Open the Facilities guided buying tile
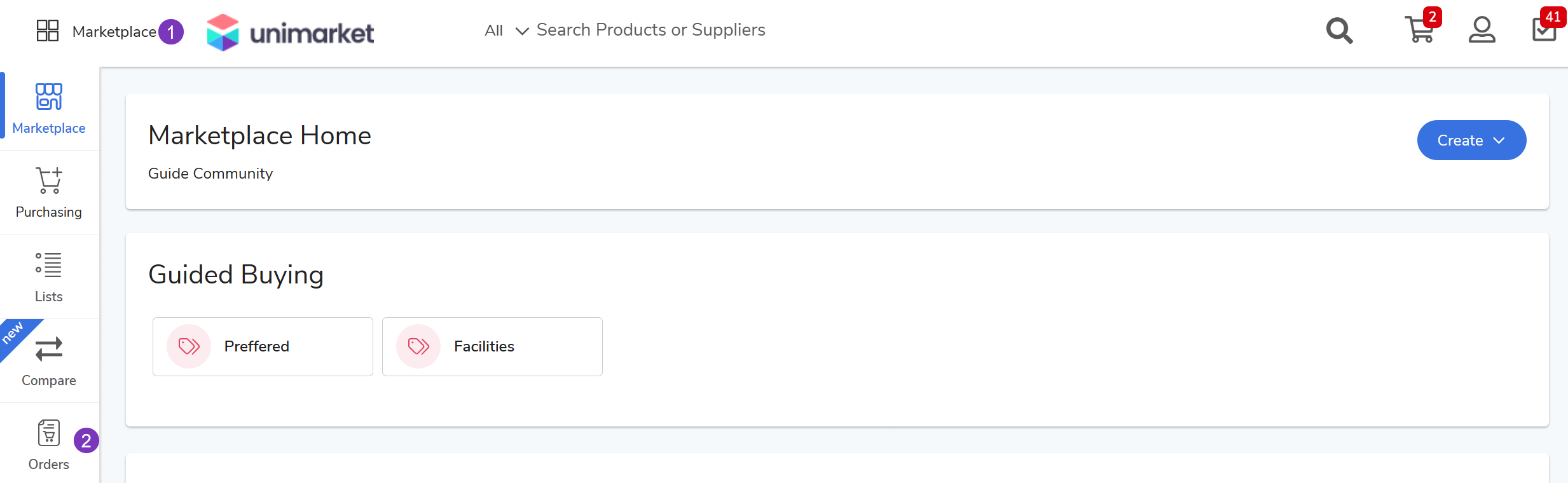 (492, 346)
